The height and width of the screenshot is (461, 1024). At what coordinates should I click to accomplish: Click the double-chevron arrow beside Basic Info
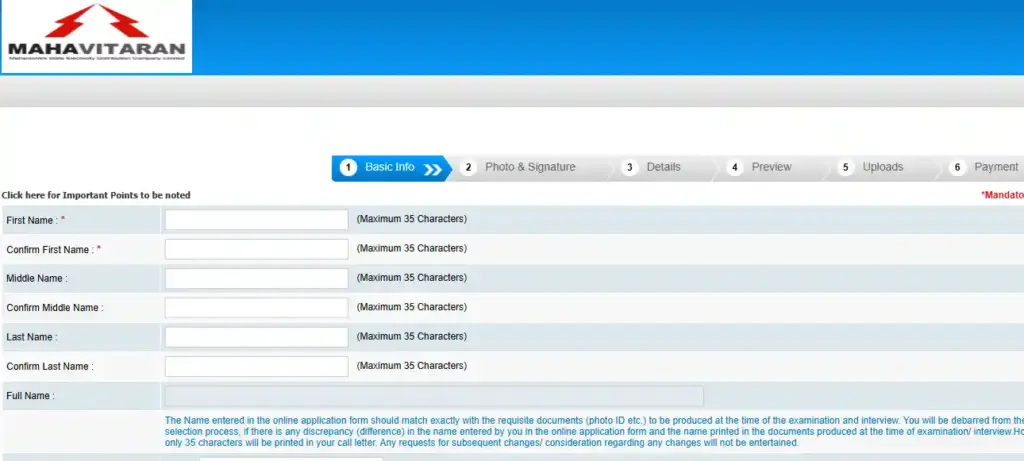click(x=433, y=168)
